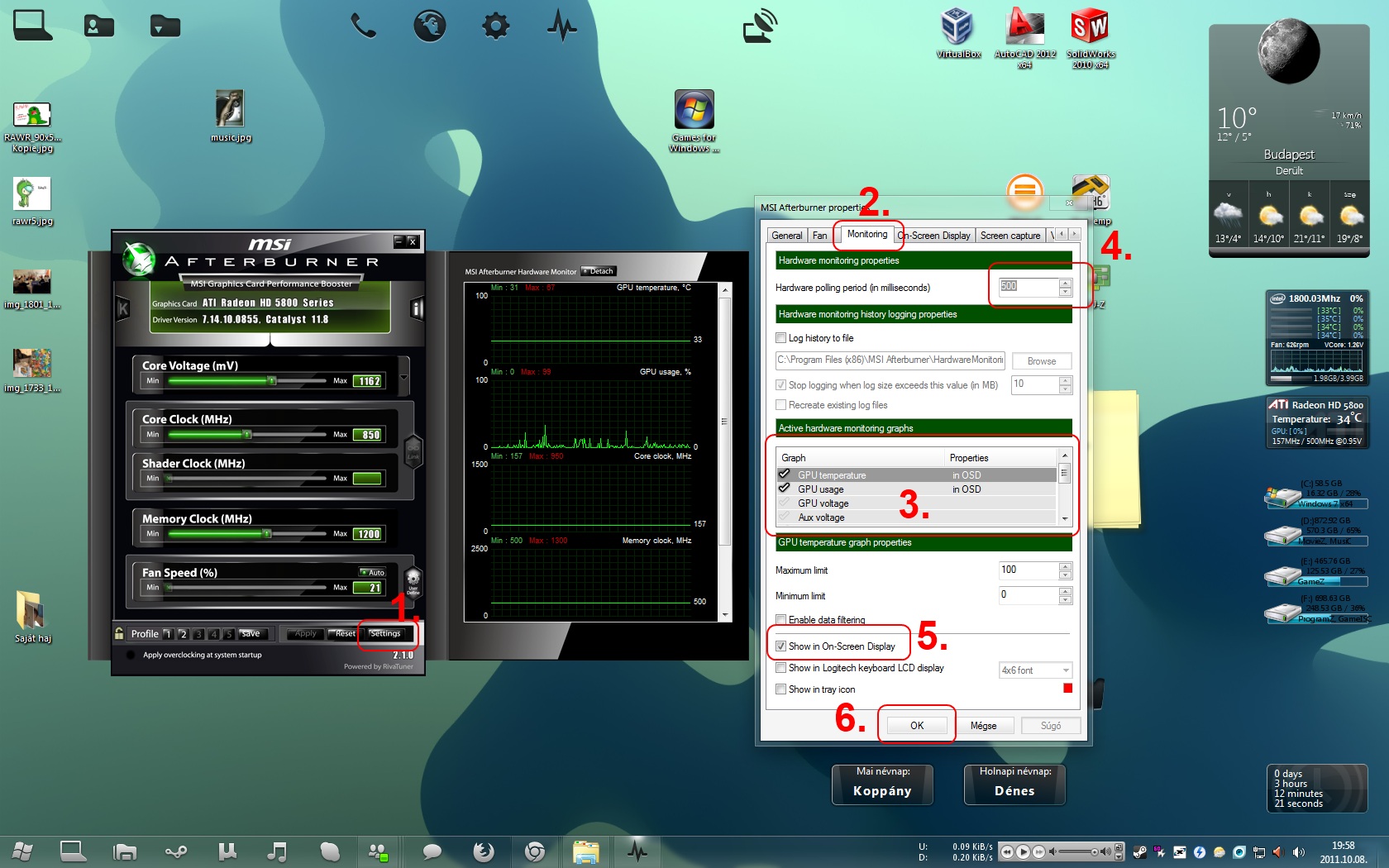
Task: Launch VirtualBox from the desktop
Action: pyautogui.click(x=957, y=32)
